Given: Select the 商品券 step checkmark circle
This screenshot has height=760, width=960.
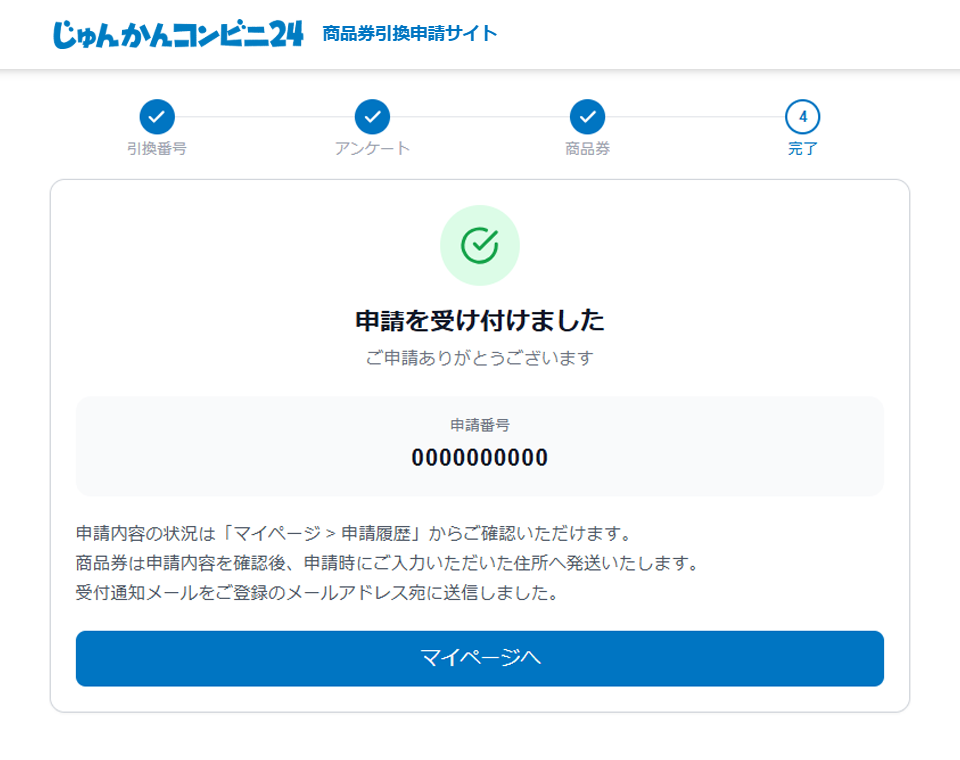Looking at the screenshot, I should click(x=588, y=117).
